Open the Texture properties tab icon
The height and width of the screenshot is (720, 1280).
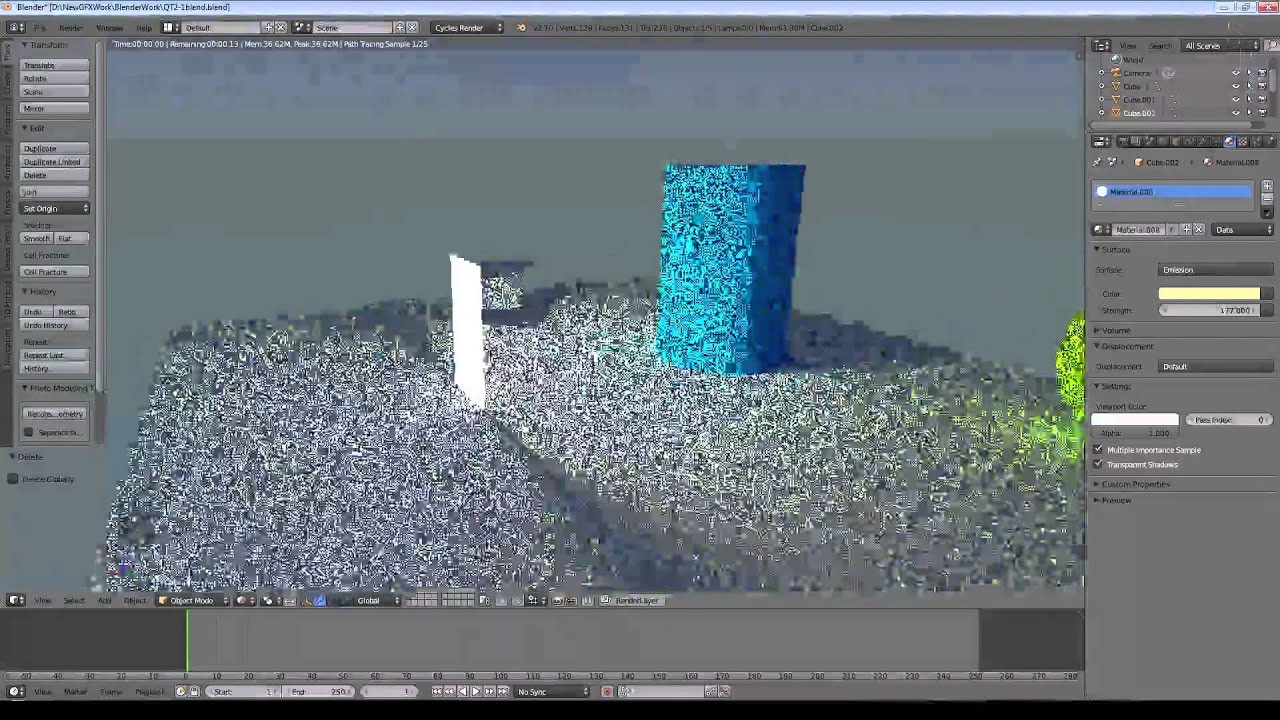[x=1243, y=141]
